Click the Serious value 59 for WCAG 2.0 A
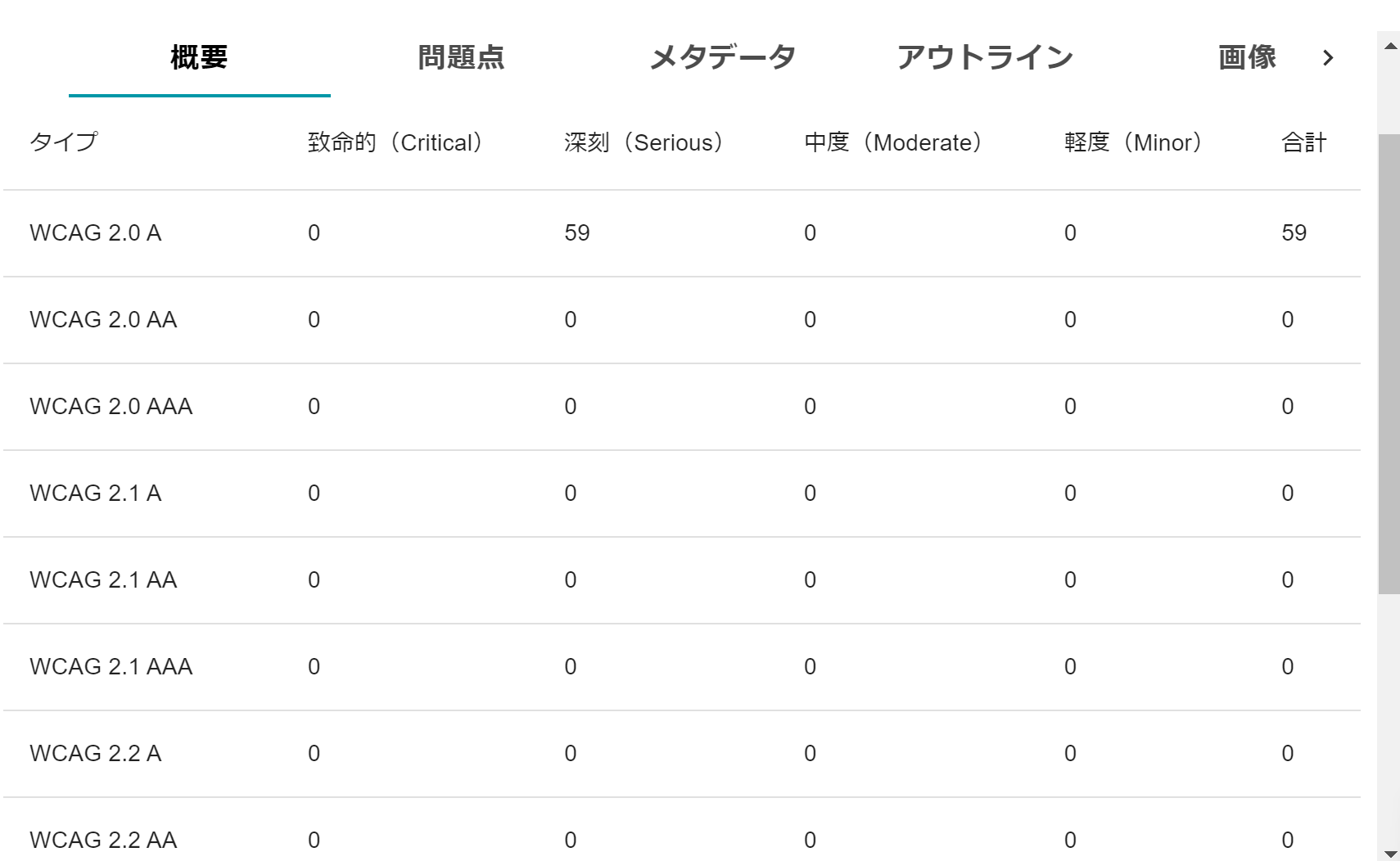Viewport: 1400px width, 861px height. [x=577, y=233]
